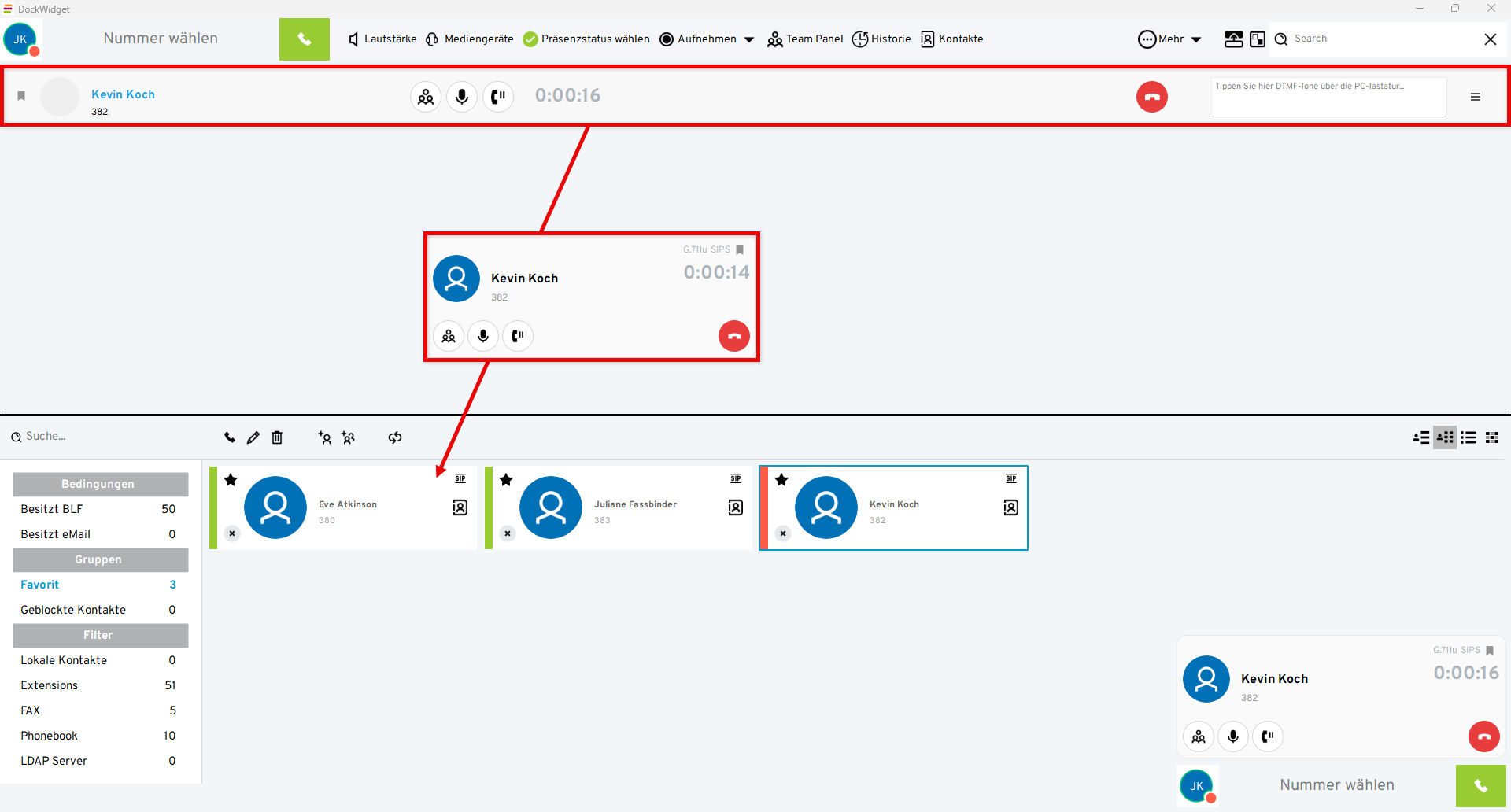Open the hamburger menu in the call bar
The height and width of the screenshot is (812, 1511).
pyautogui.click(x=1476, y=97)
